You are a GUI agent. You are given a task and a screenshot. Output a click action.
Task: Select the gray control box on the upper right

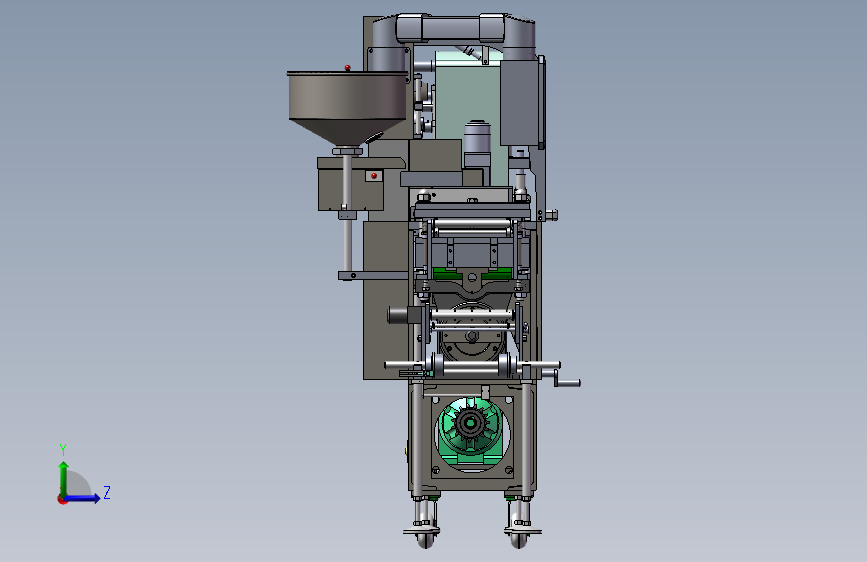pos(520,103)
